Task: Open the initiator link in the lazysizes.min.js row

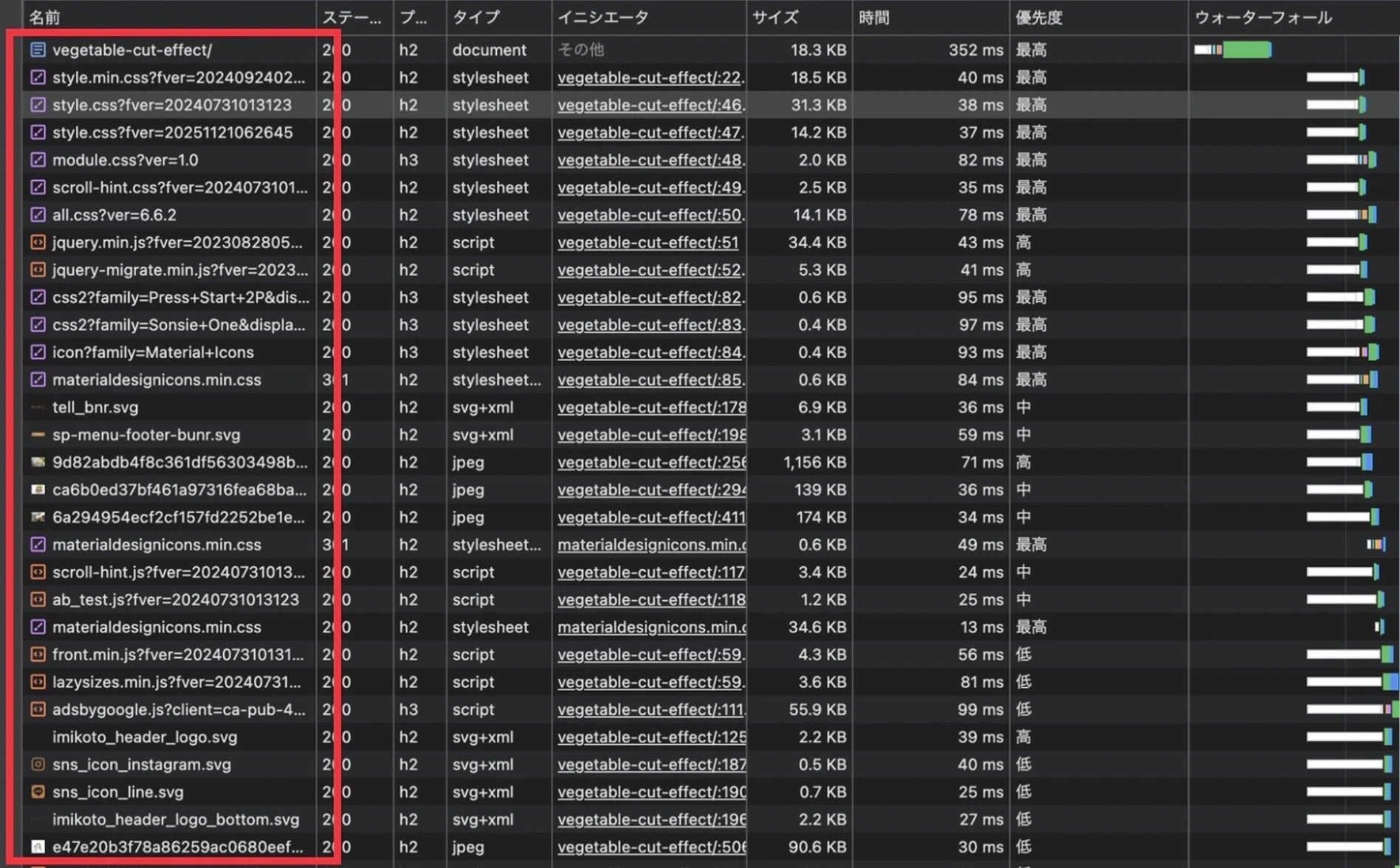Action: pyautogui.click(x=651, y=682)
